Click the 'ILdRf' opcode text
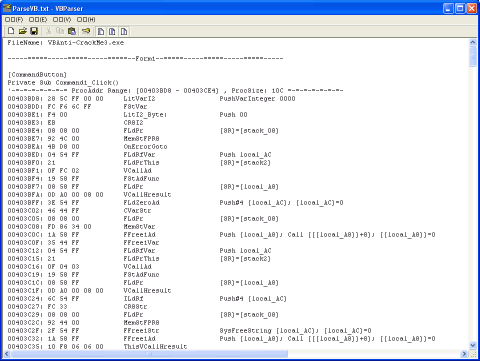This screenshot has width=480, height=361. click(133, 299)
